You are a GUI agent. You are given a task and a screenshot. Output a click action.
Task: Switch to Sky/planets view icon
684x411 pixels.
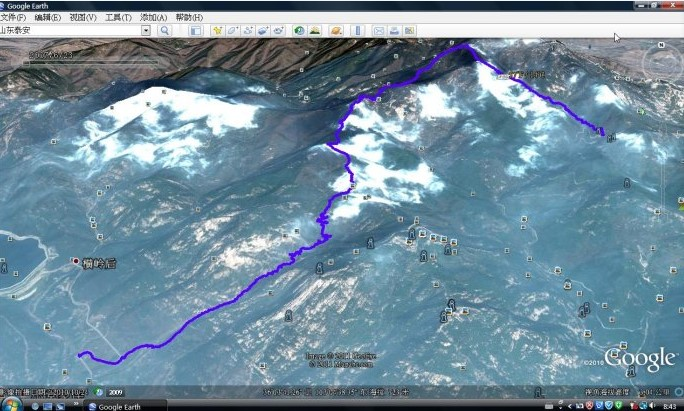click(336, 31)
